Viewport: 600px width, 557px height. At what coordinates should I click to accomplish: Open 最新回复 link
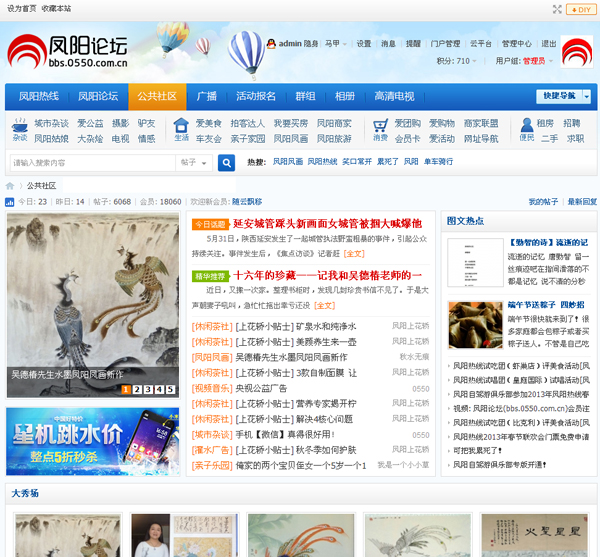coord(582,202)
